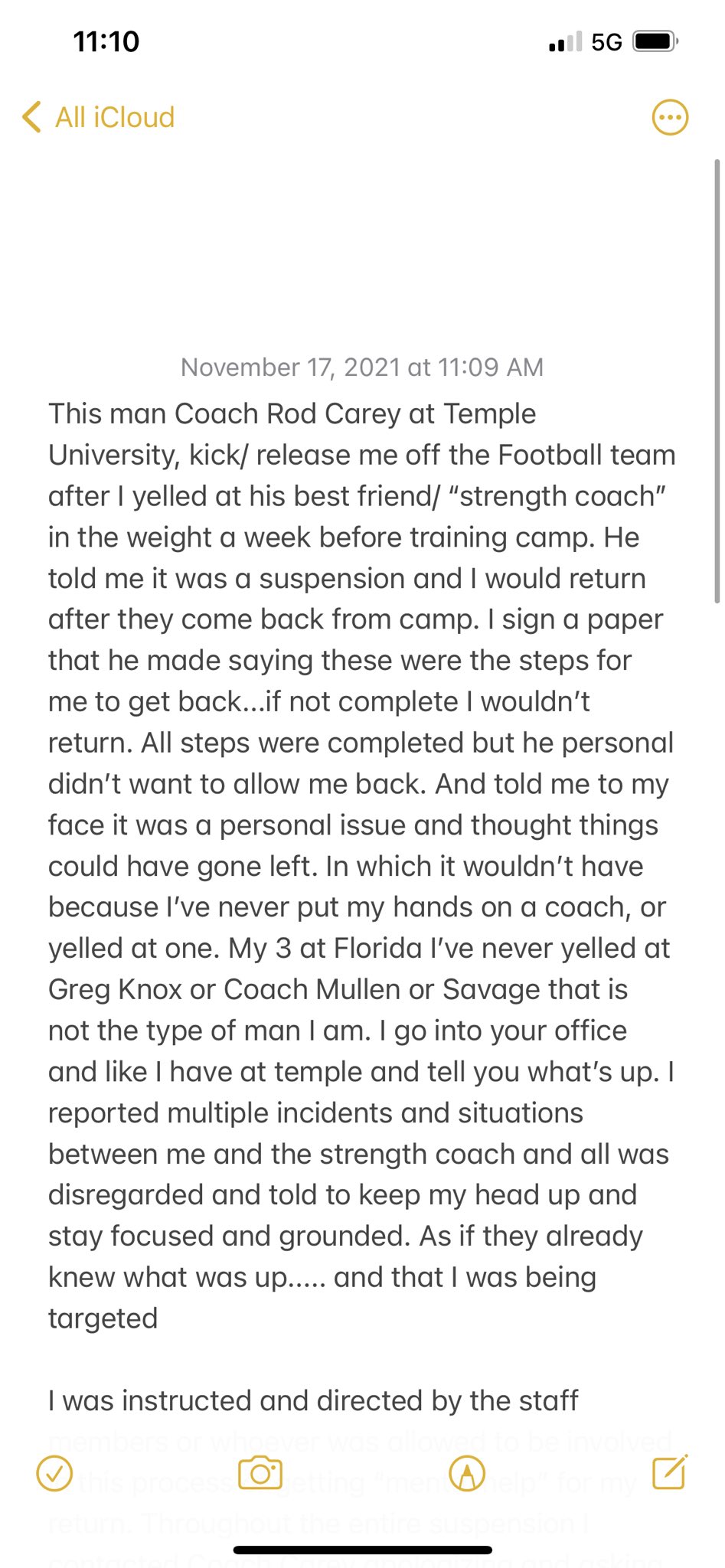Open the camera attachment icon
Image resolution: width=725 pixels, height=1568 pixels.
click(x=260, y=1472)
